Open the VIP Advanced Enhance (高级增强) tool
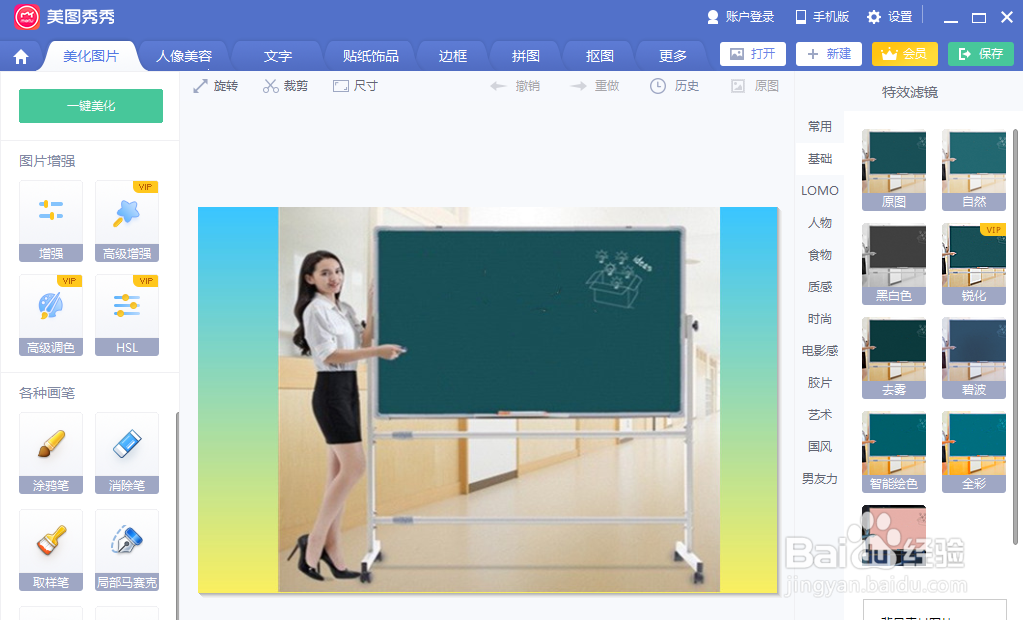The height and width of the screenshot is (620, 1023). [127, 220]
